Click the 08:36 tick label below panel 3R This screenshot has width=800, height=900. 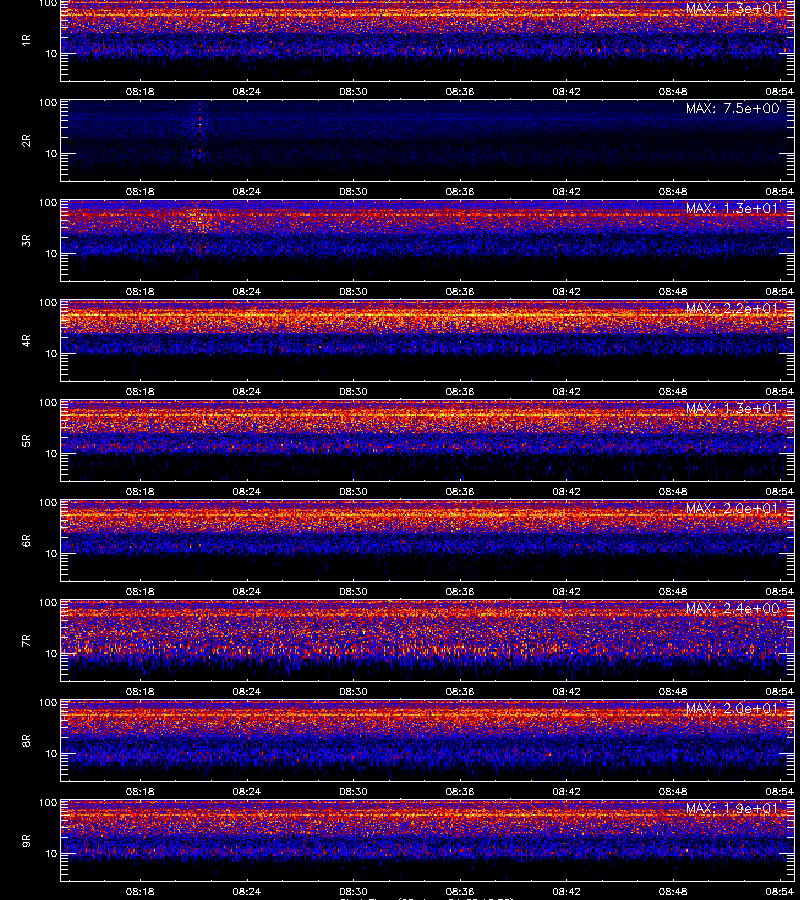460,291
